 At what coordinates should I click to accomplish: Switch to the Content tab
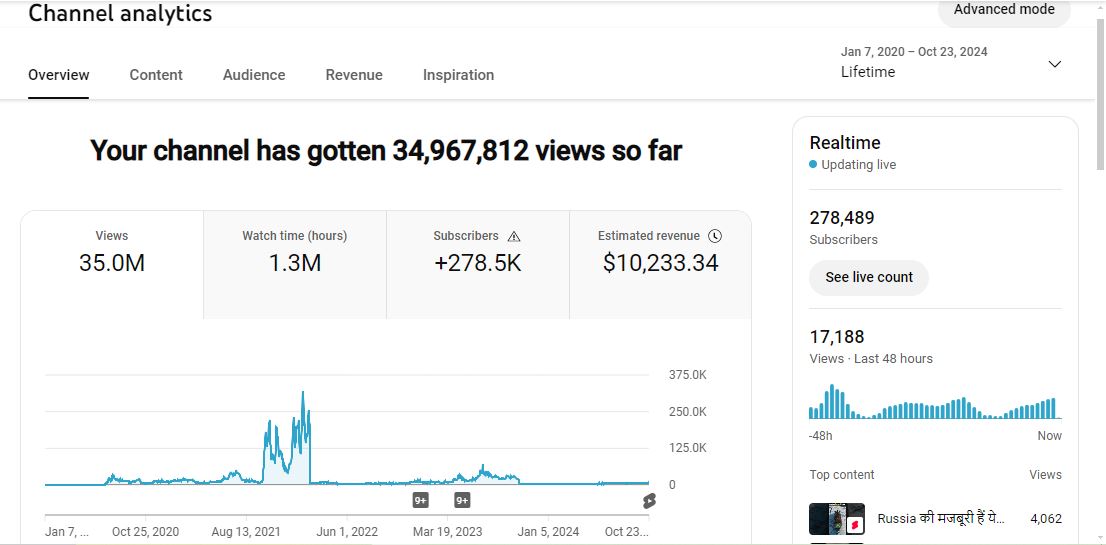[x=156, y=75]
